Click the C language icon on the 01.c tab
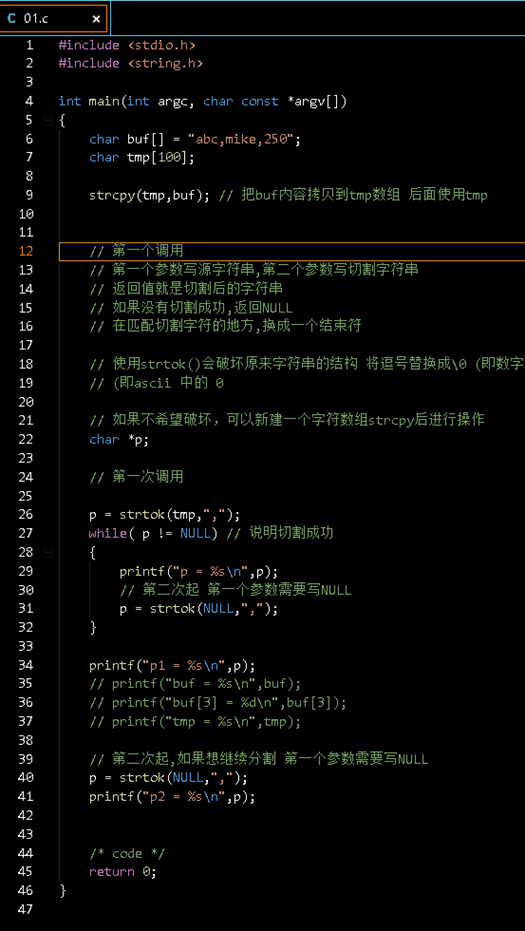This screenshot has height=931, width=525. [x=12, y=19]
